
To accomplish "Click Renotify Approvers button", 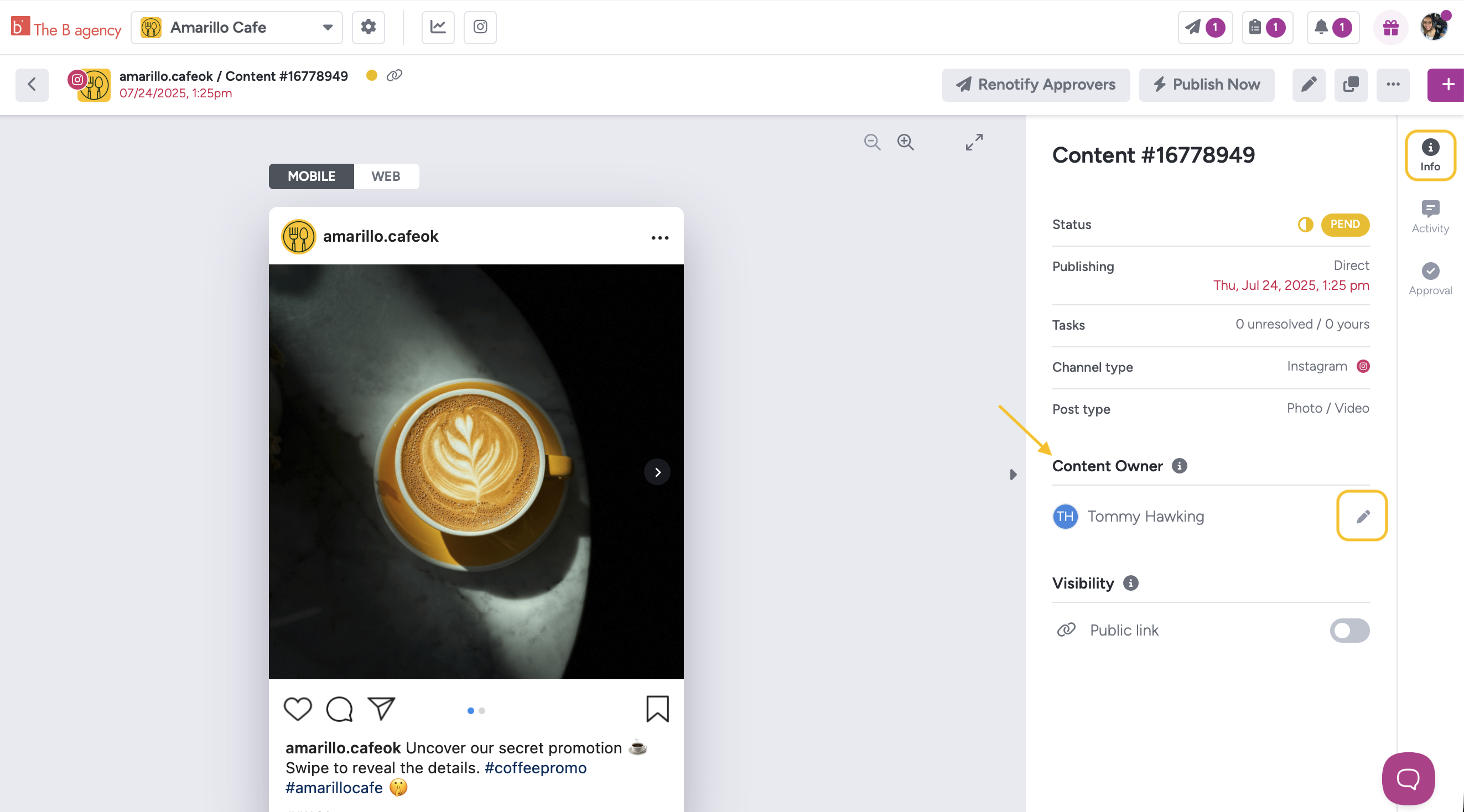I will [x=1036, y=85].
